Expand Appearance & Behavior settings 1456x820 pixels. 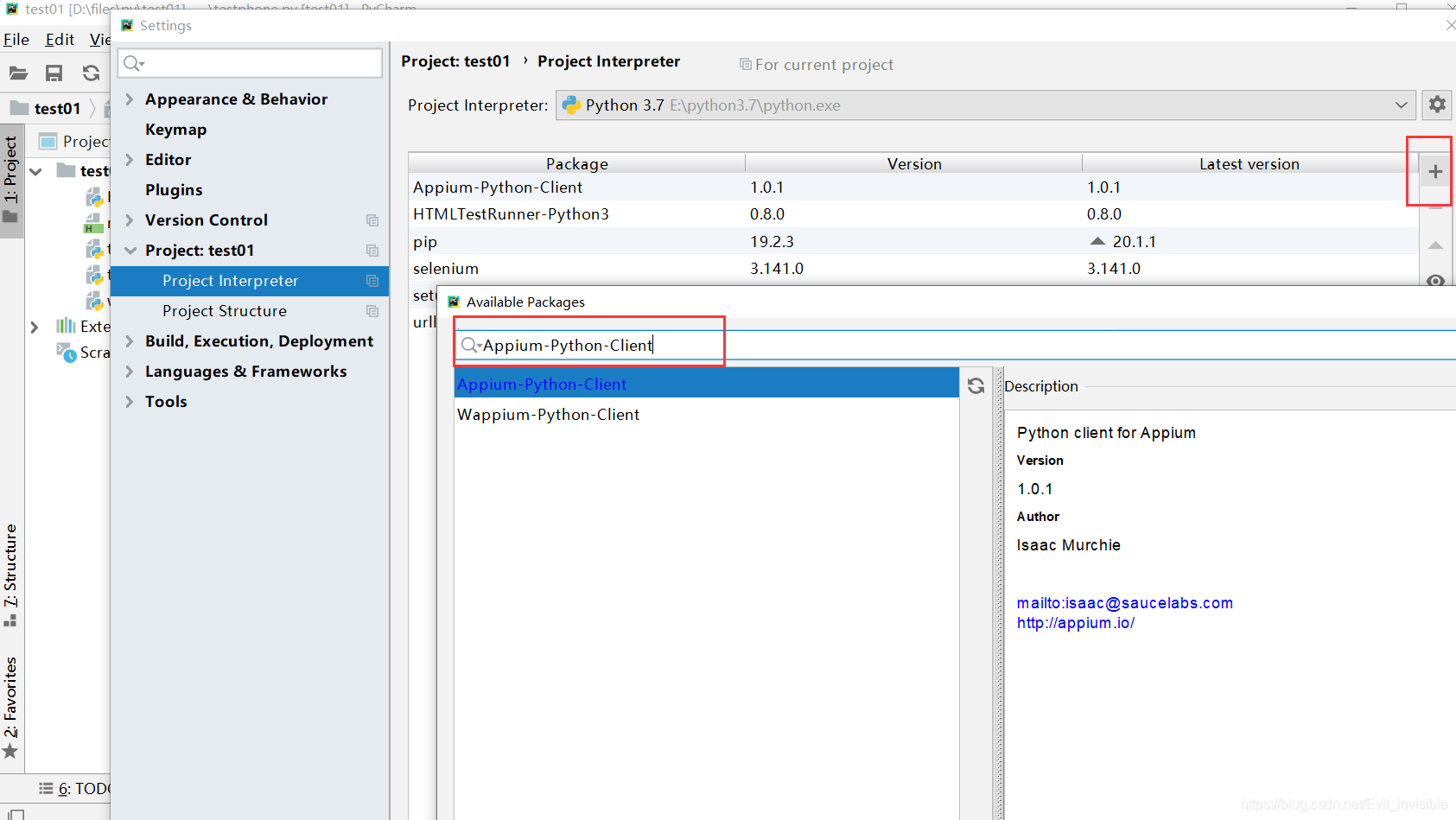(x=130, y=99)
